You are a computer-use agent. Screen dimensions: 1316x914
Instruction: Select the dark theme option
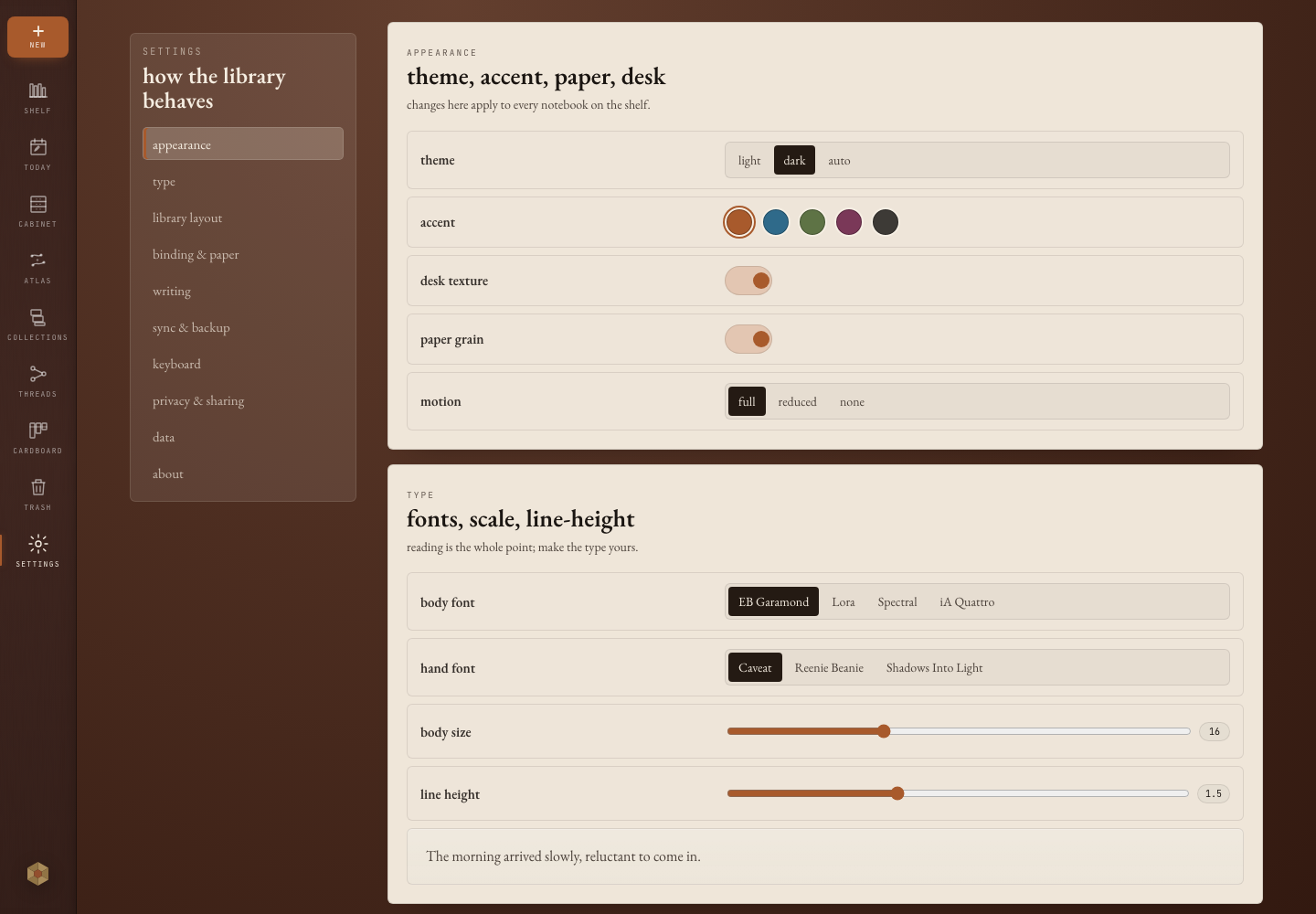point(794,160)
